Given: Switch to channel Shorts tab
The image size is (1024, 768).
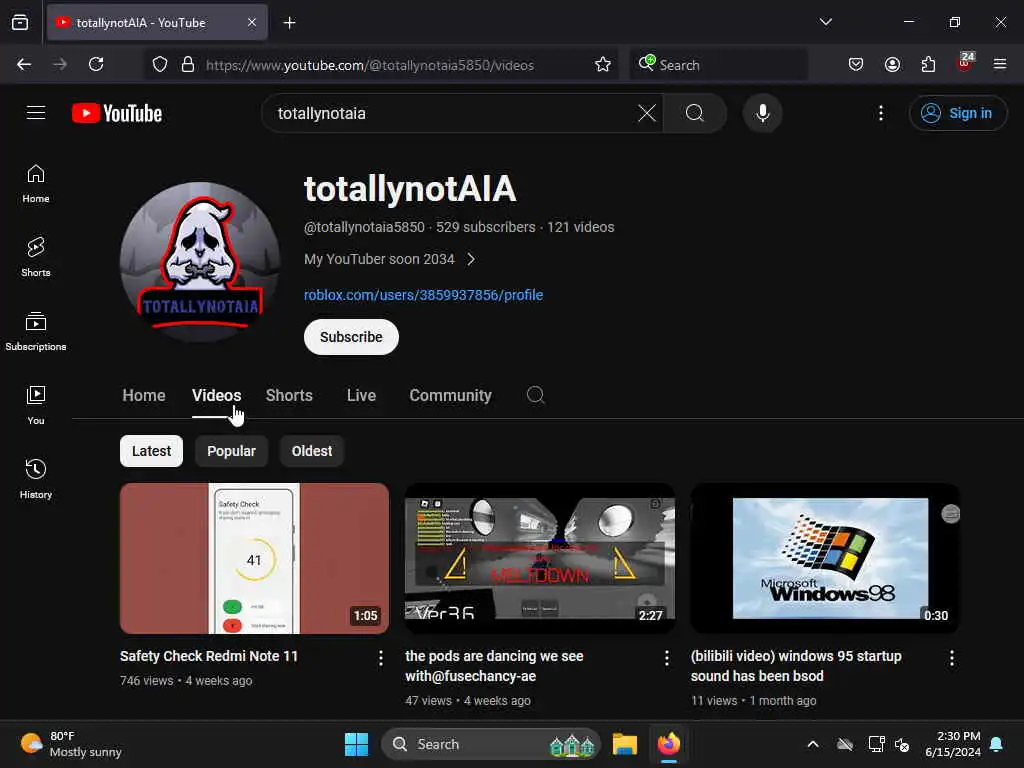Looking at the screenshot, I should (289, 395).
